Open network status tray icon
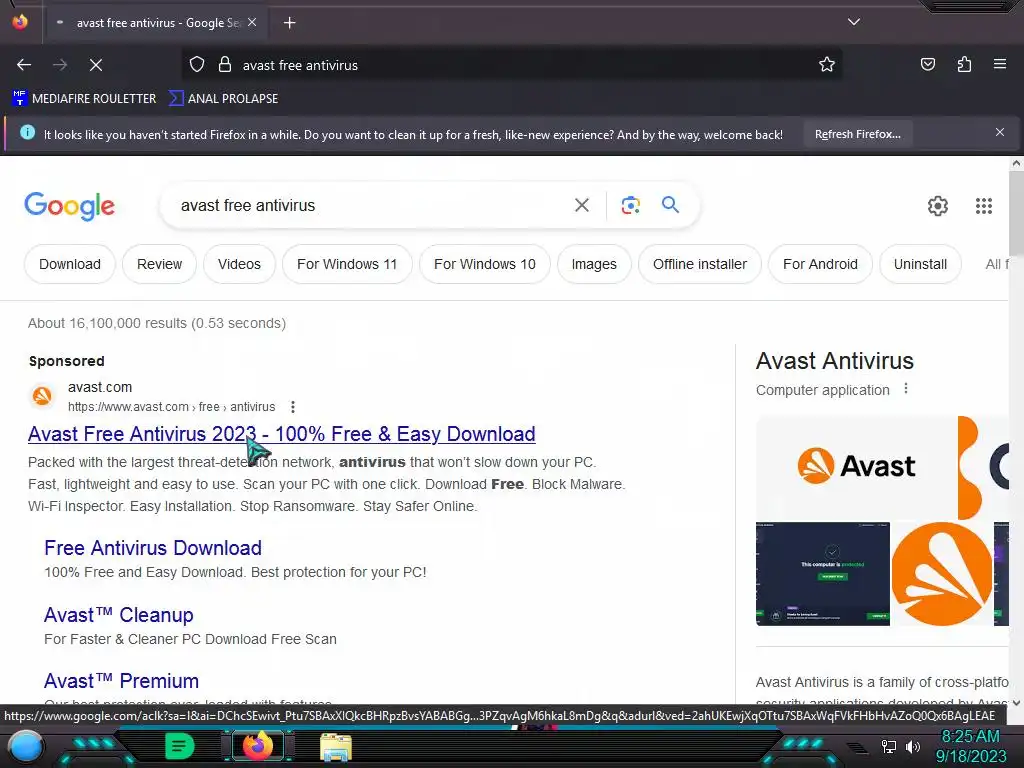Viewport: 1024px width, 768px height. tap(889, 746)
